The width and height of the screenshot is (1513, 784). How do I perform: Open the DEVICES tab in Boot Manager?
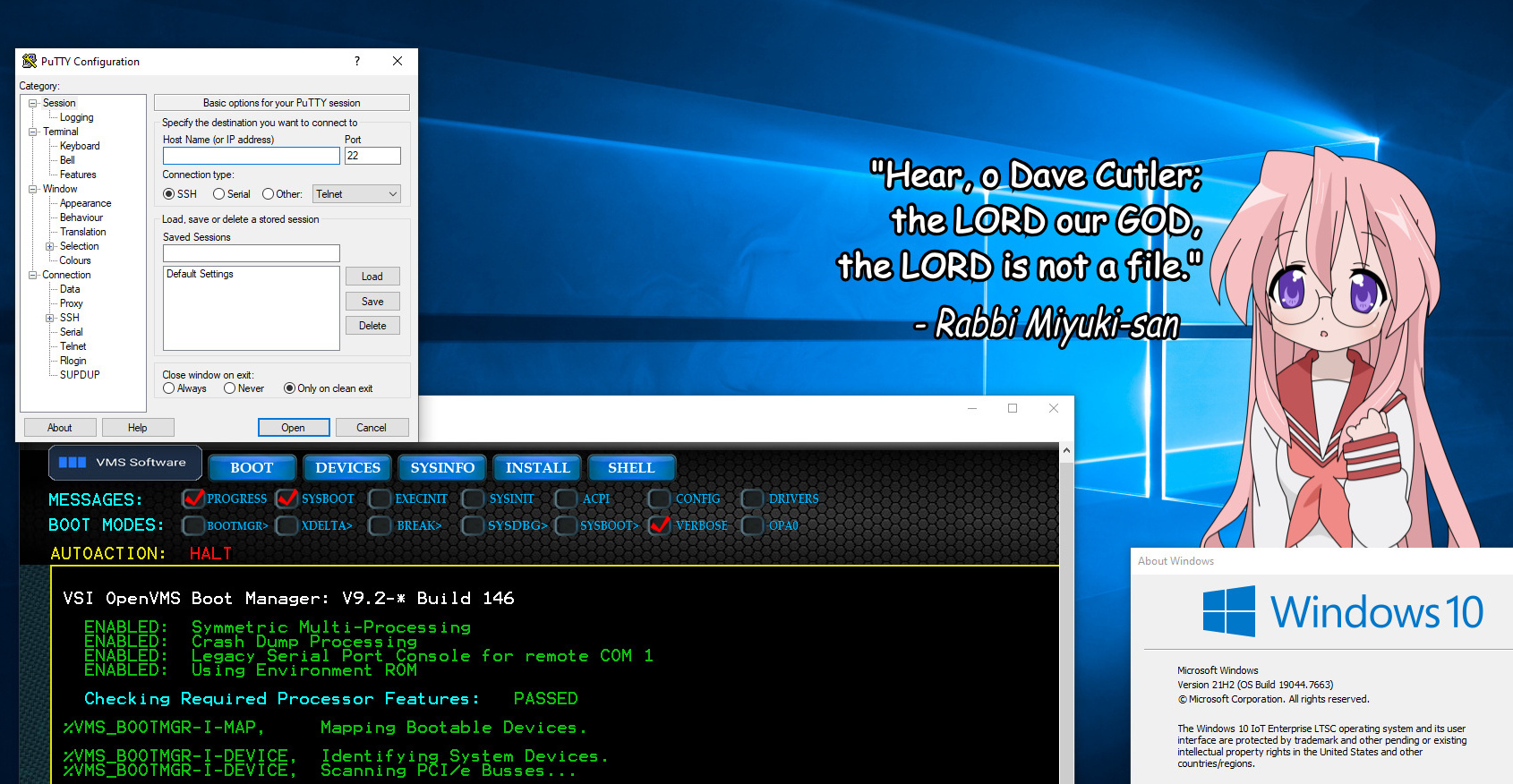pos(348,468)
